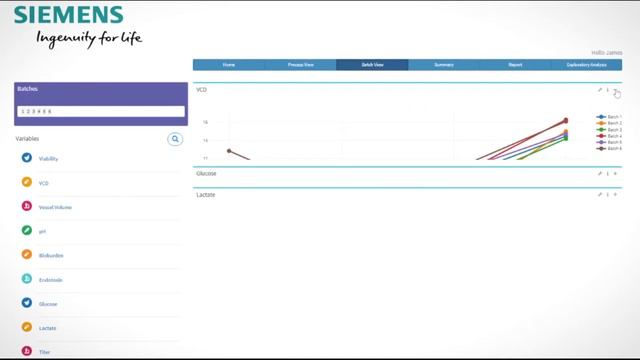Screen dimensions: 640x360
Task: Click the 'Batches' heading text
Action: (27, 89)
